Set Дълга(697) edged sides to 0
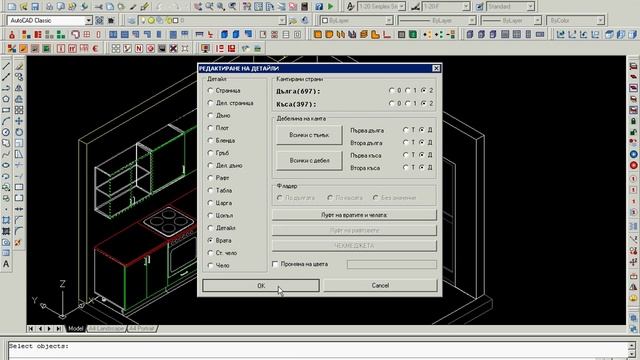 392,90
